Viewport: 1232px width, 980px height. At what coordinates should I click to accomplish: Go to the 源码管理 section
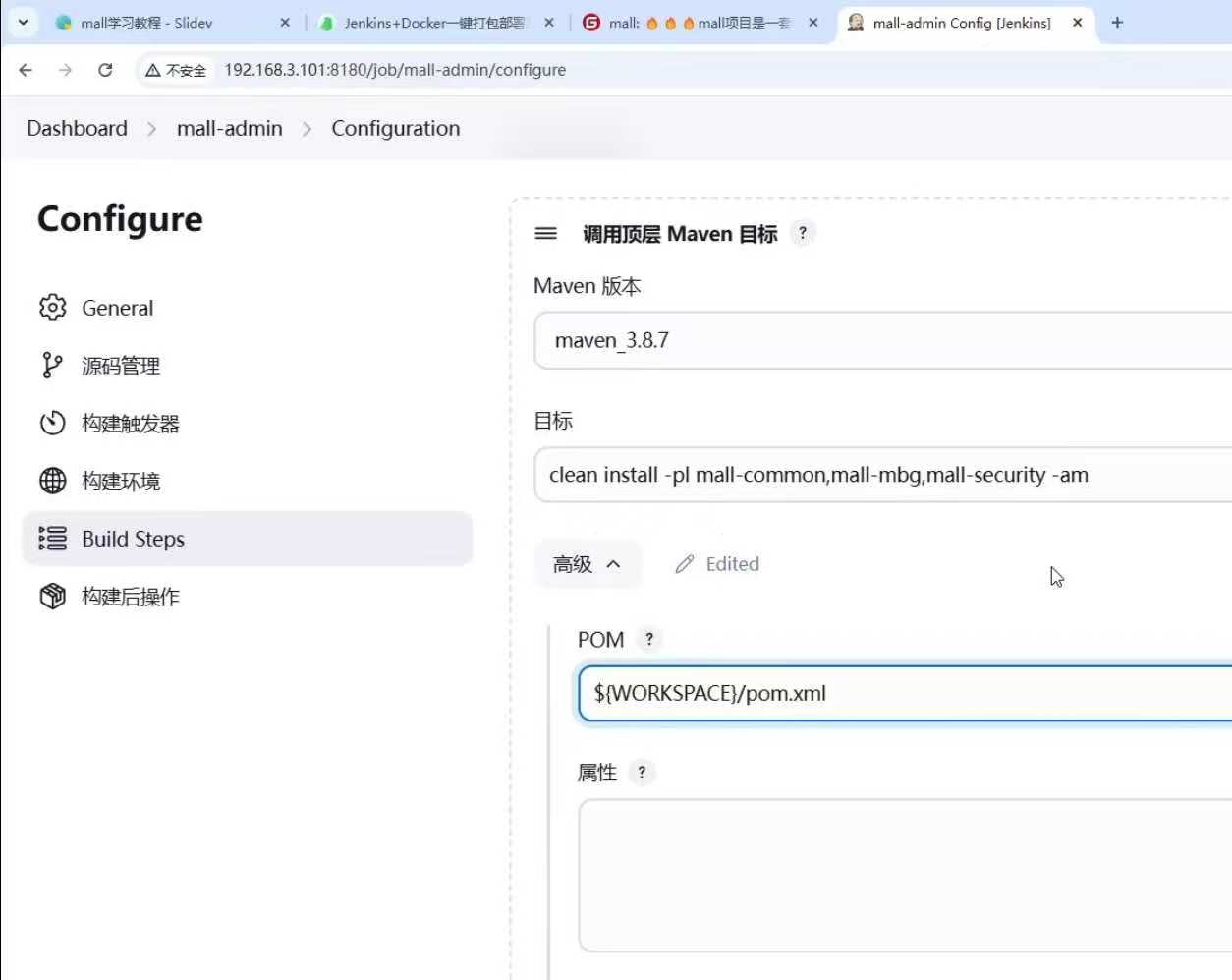pyautogui.click(x=247, y=366)
